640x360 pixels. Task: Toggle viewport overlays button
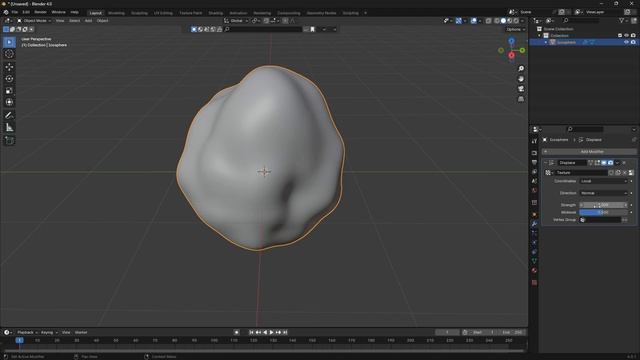[x=473, y=21]
